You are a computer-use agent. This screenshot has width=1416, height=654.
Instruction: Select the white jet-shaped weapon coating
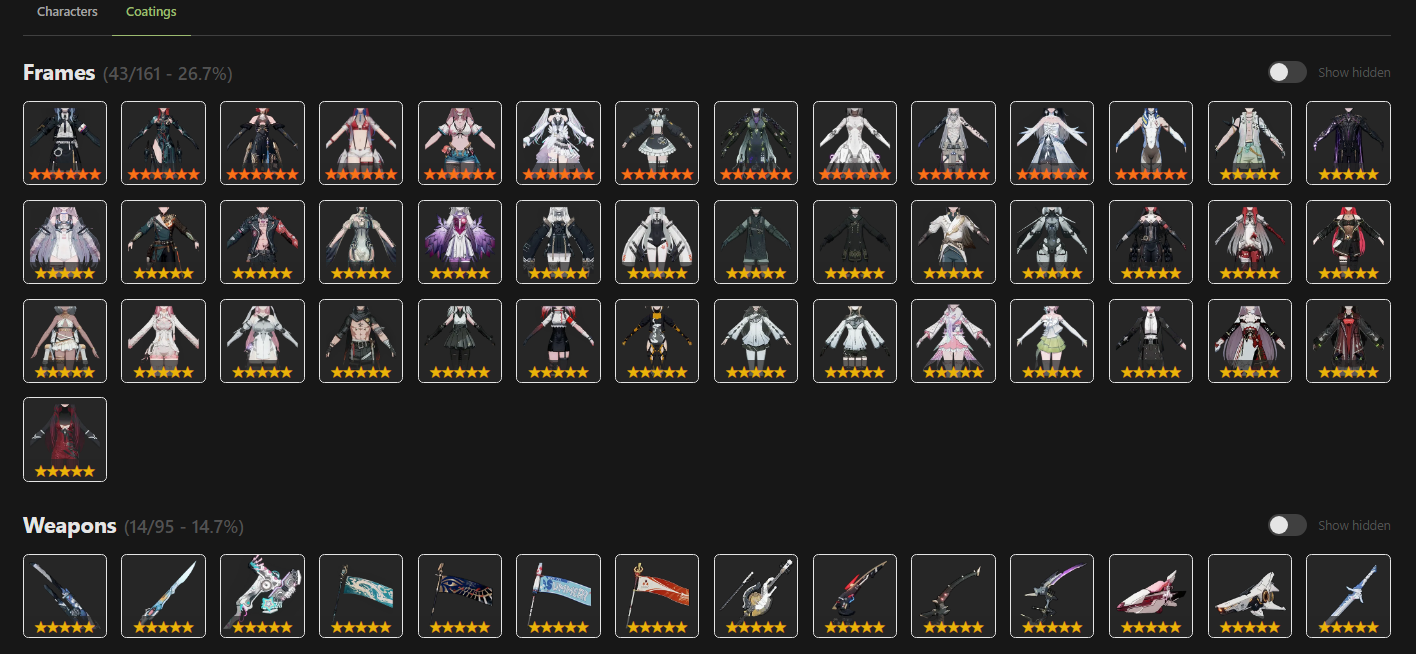(1250, 596)
